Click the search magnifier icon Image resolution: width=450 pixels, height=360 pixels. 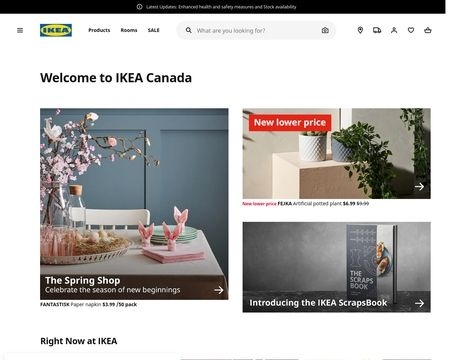(189, 30)
